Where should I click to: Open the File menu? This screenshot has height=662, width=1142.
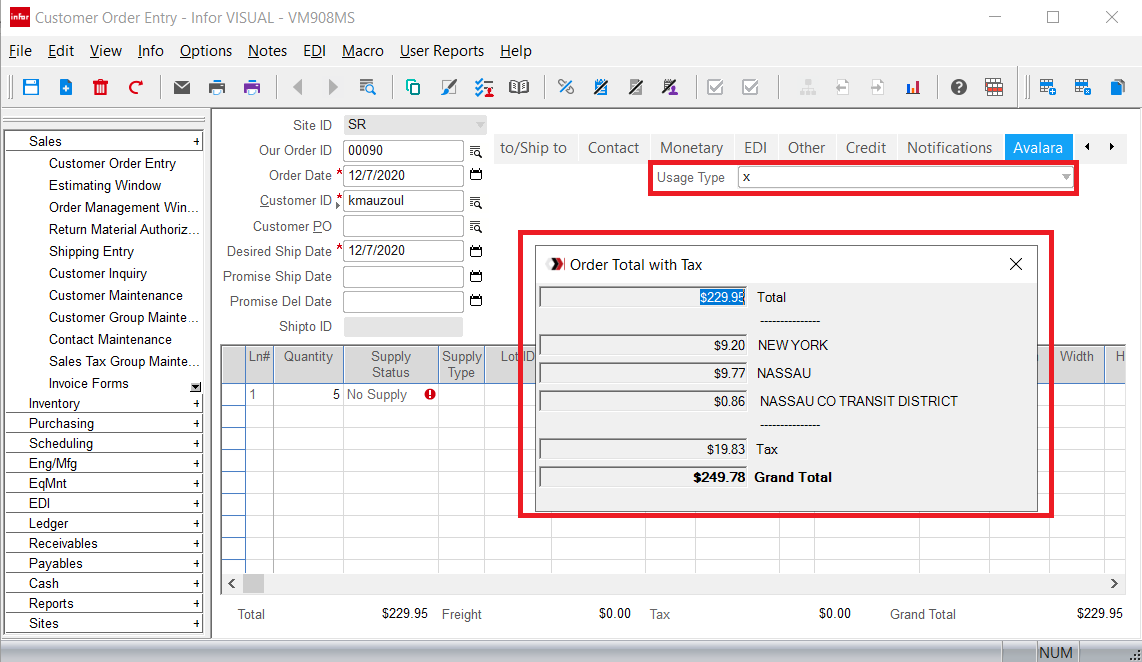point(20,51)
